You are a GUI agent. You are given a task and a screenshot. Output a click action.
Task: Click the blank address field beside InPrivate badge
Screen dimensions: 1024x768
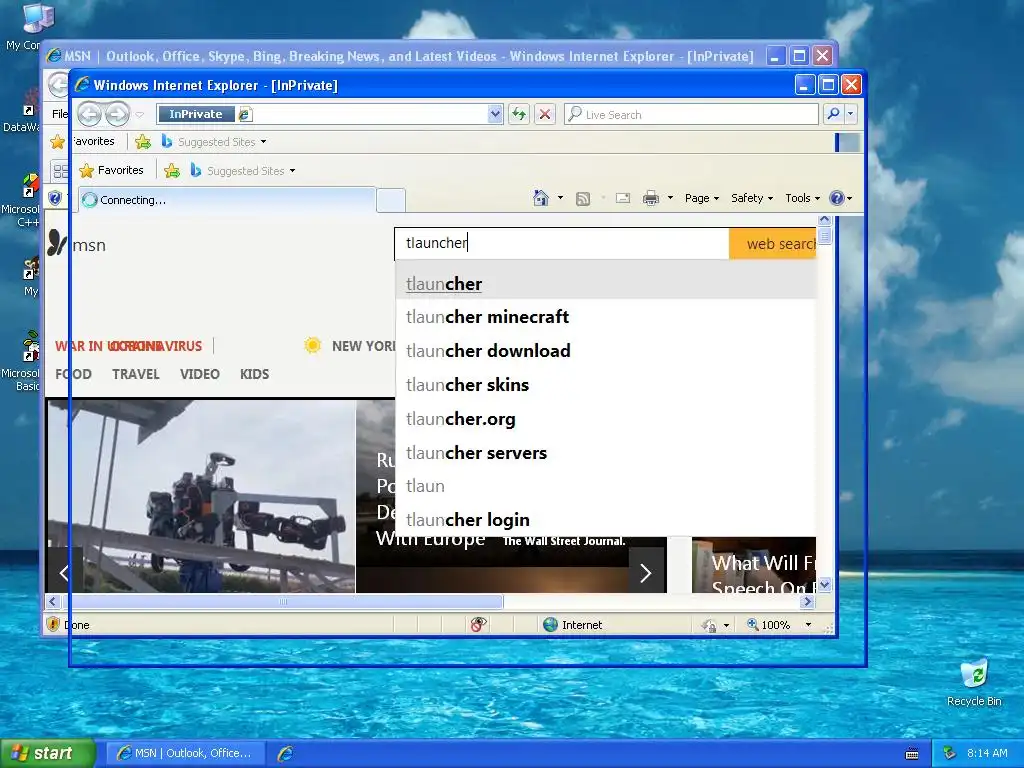(370, 114)
